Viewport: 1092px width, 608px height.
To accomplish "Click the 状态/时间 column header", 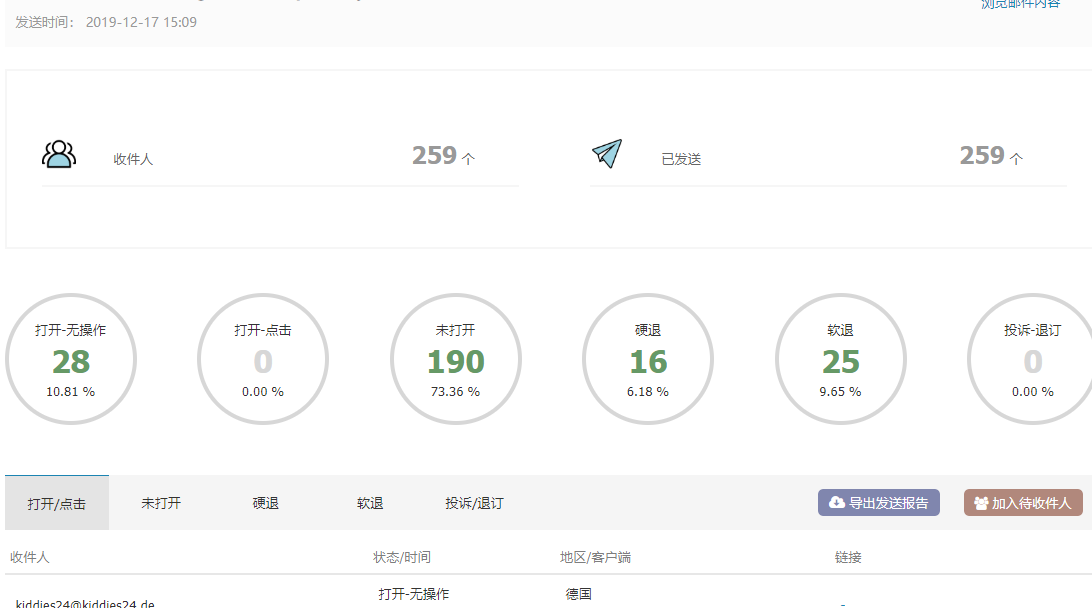I will click(402, 557).
